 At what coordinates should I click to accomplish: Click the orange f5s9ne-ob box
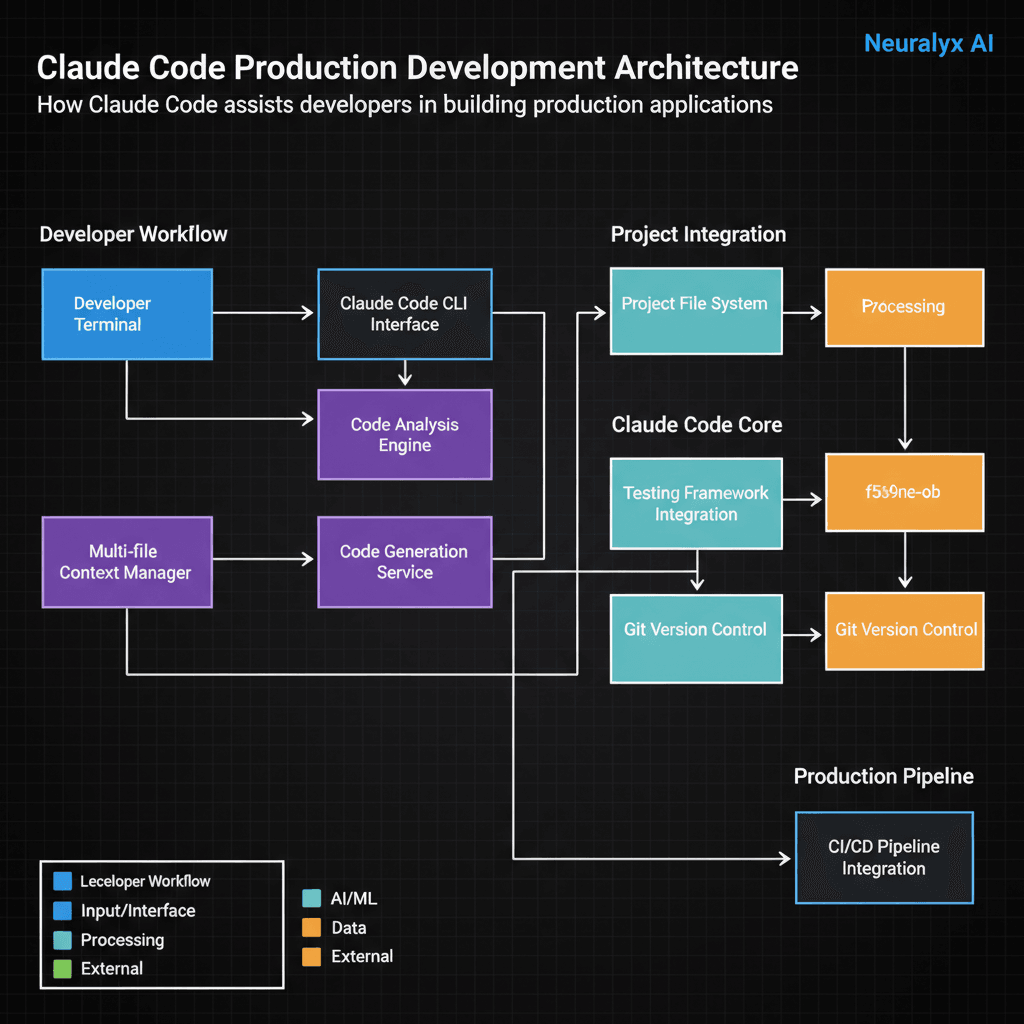(904, 492)
